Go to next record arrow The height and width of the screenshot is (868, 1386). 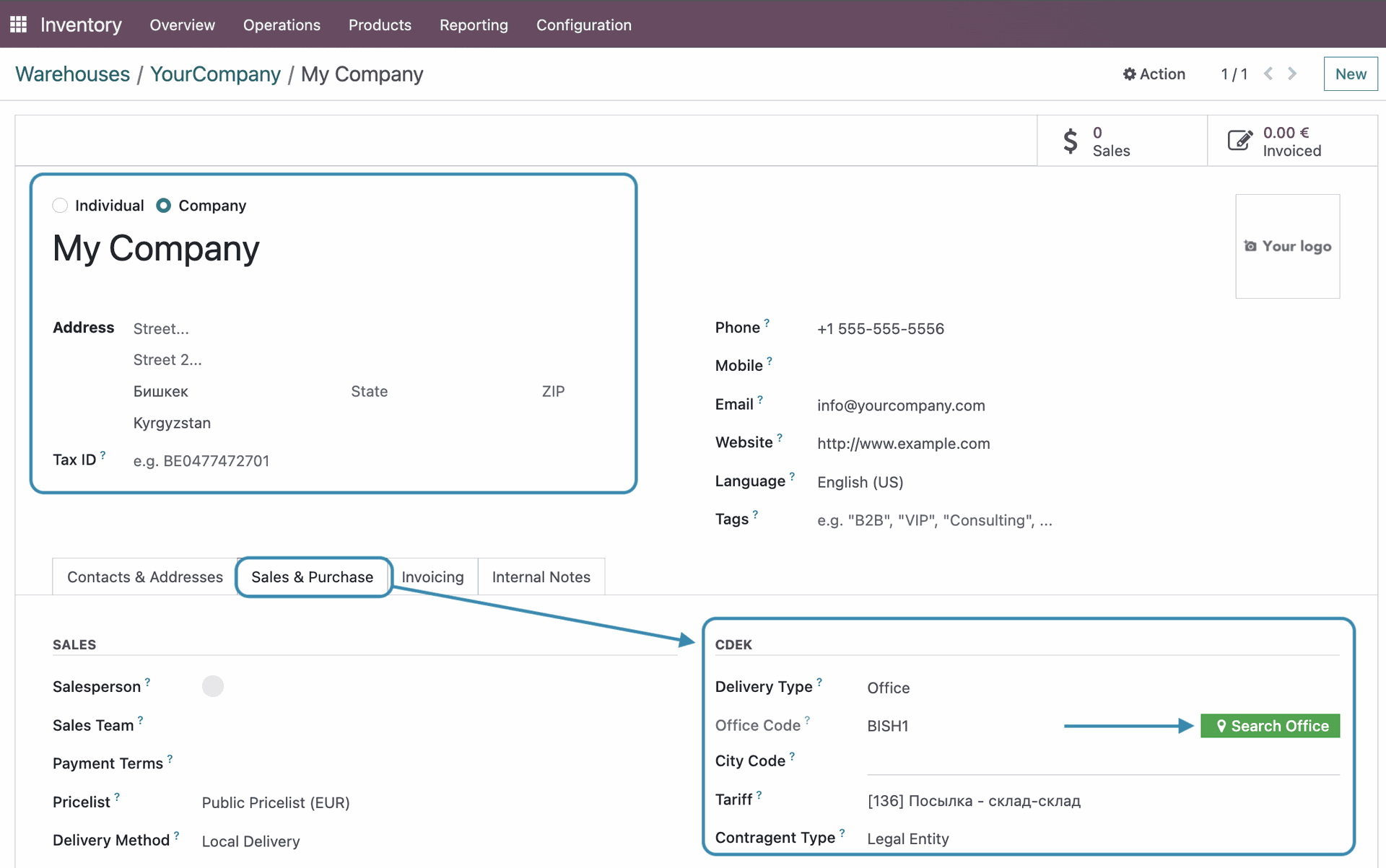(1292, 74)
